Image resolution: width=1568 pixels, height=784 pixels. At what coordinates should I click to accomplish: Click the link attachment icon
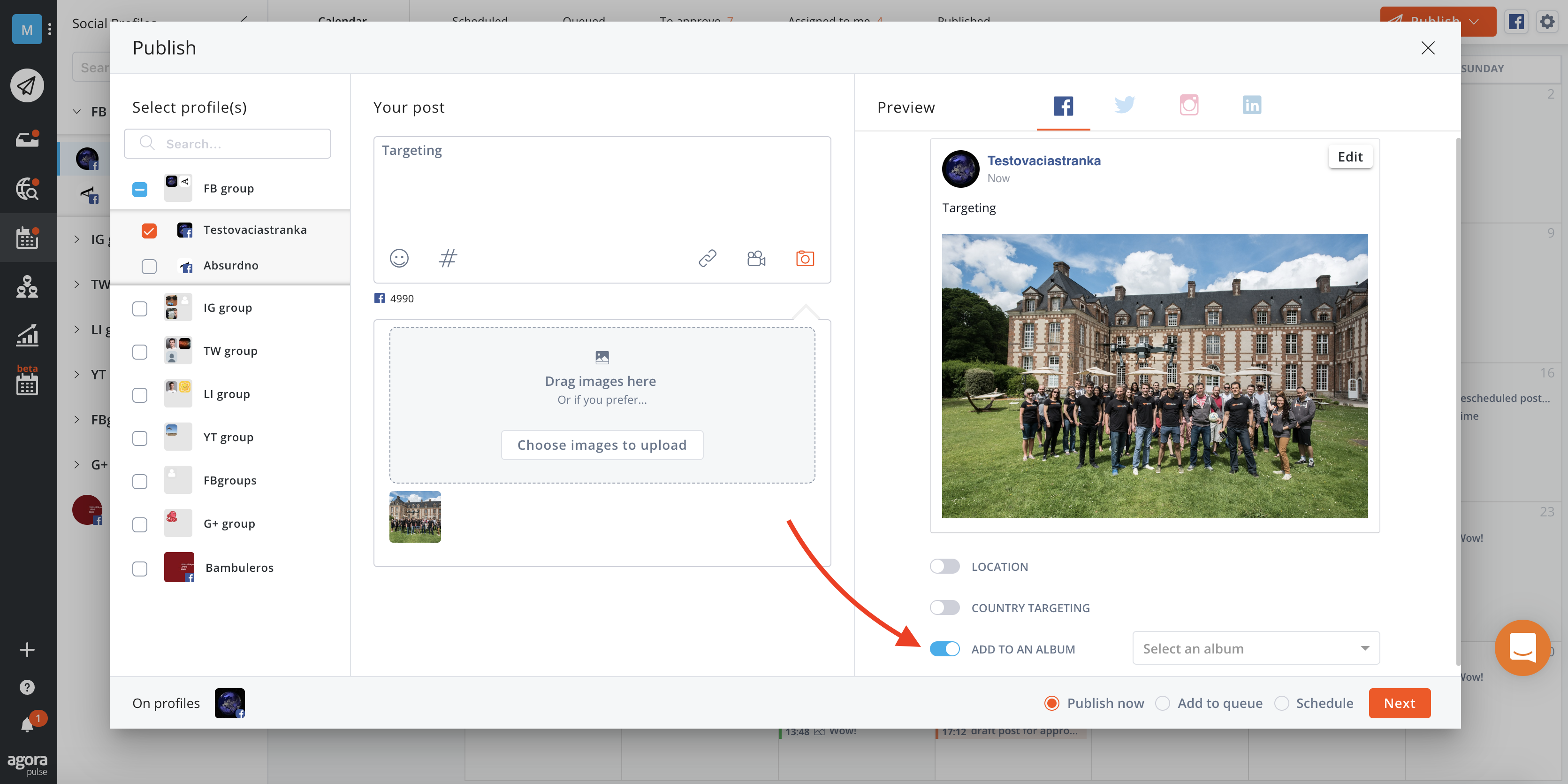pyautogui.click(x=708, y=258)
